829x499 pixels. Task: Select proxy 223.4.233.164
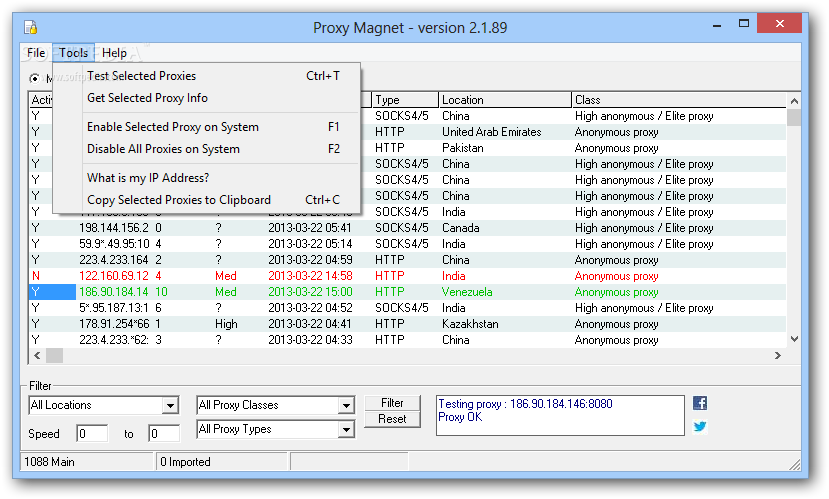[407, 260]
